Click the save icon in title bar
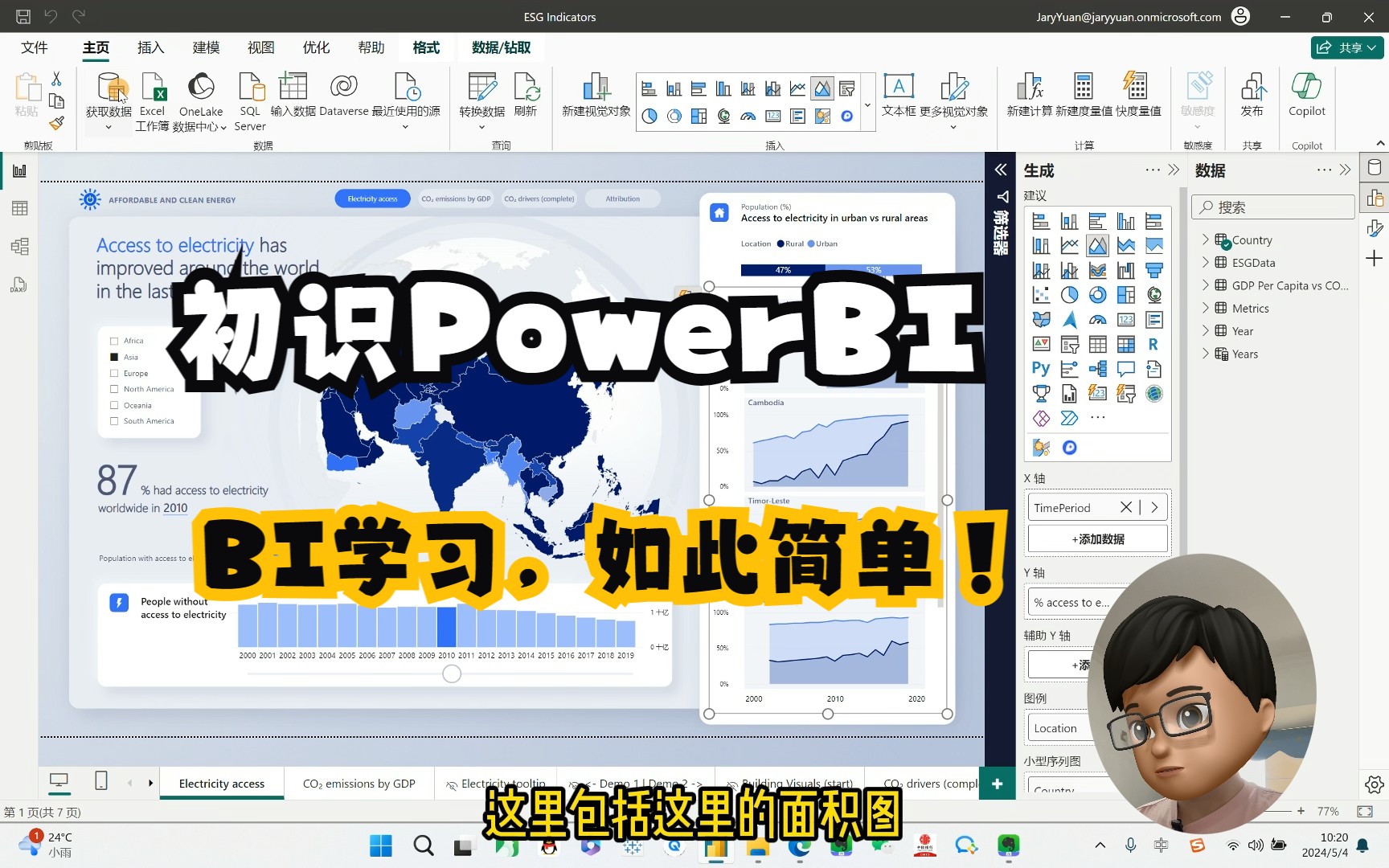1389x868 pixels. 23,16
